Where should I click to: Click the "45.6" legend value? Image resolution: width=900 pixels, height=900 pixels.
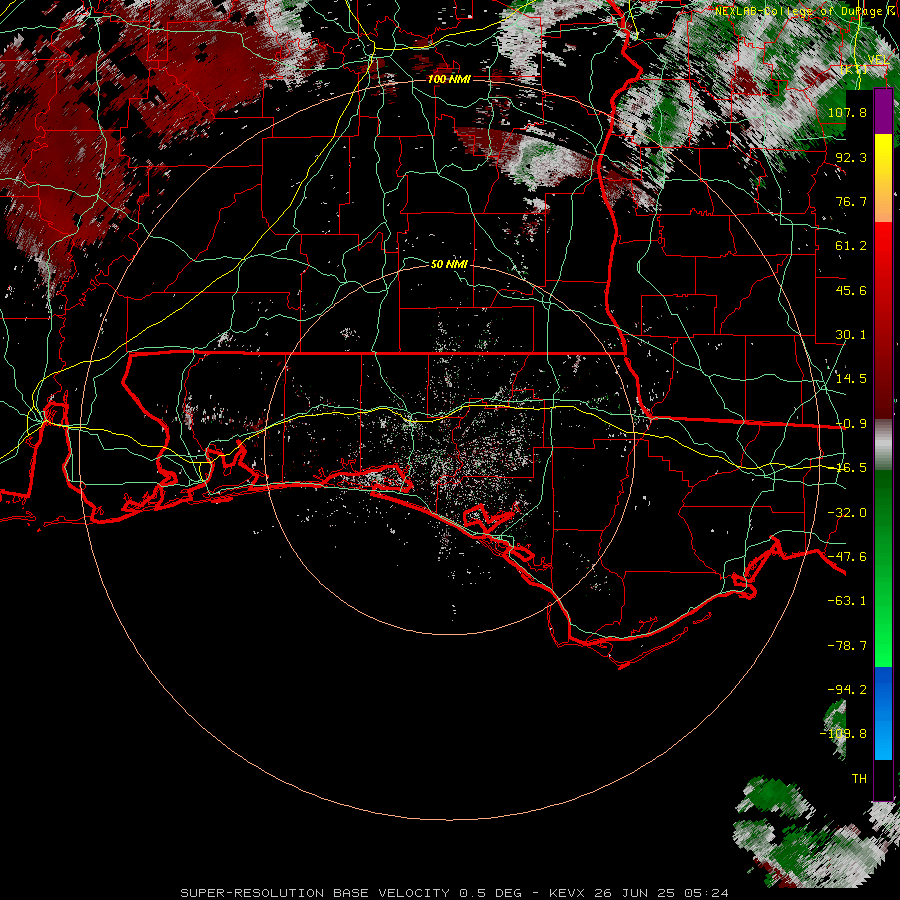coord(851,290)
